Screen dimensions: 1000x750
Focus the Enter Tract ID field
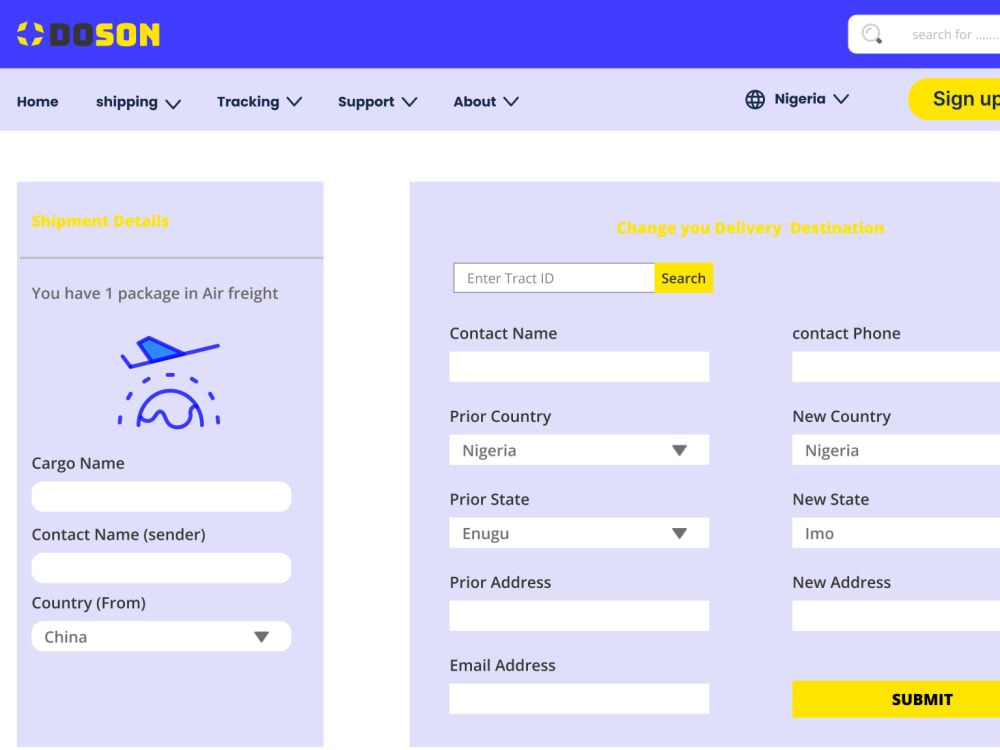pyautogui.click(x=554, y=278)
